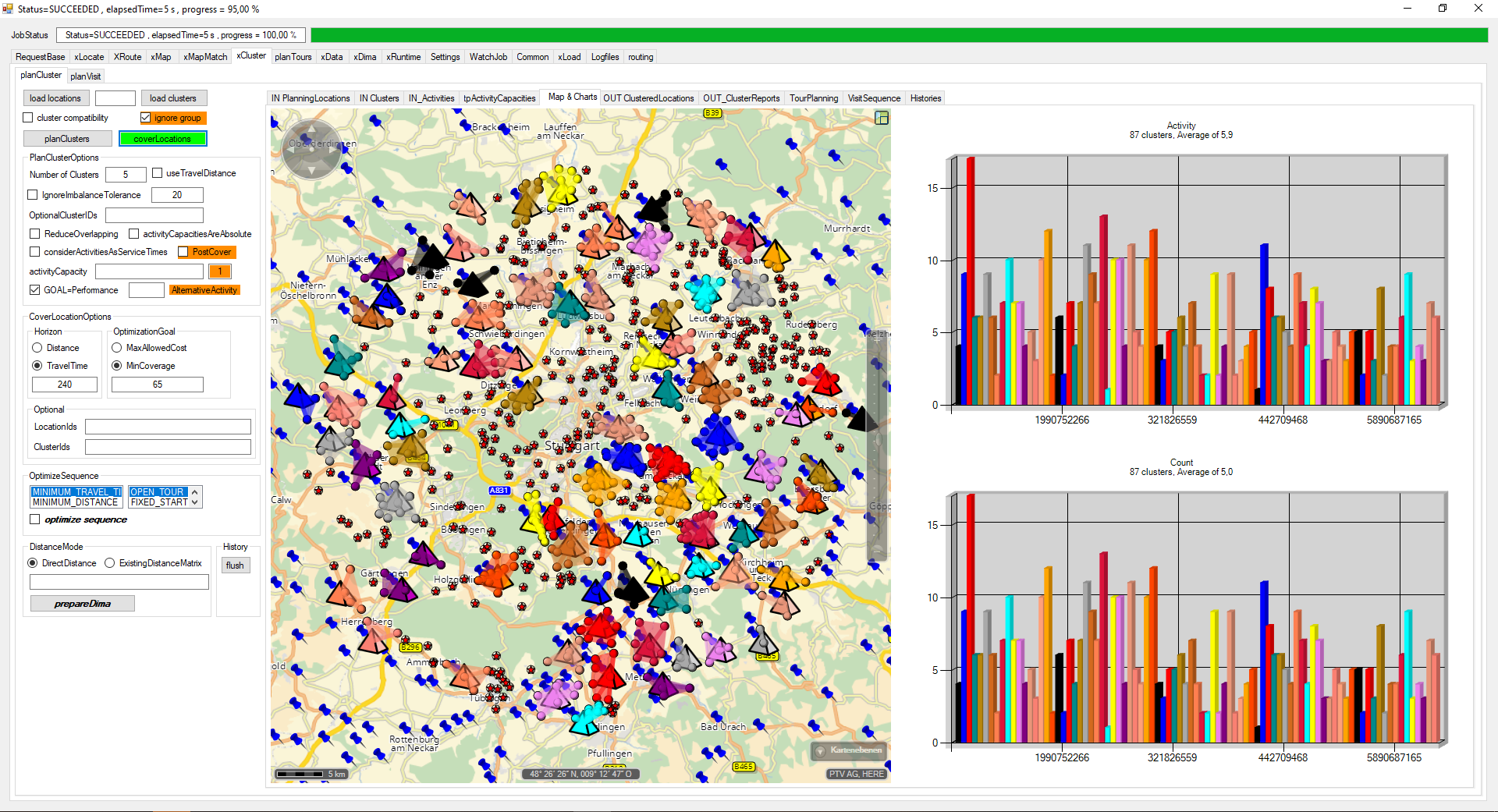Click the yellow A831 highway shield
The image size is (1498, 812).
point(499,491)
